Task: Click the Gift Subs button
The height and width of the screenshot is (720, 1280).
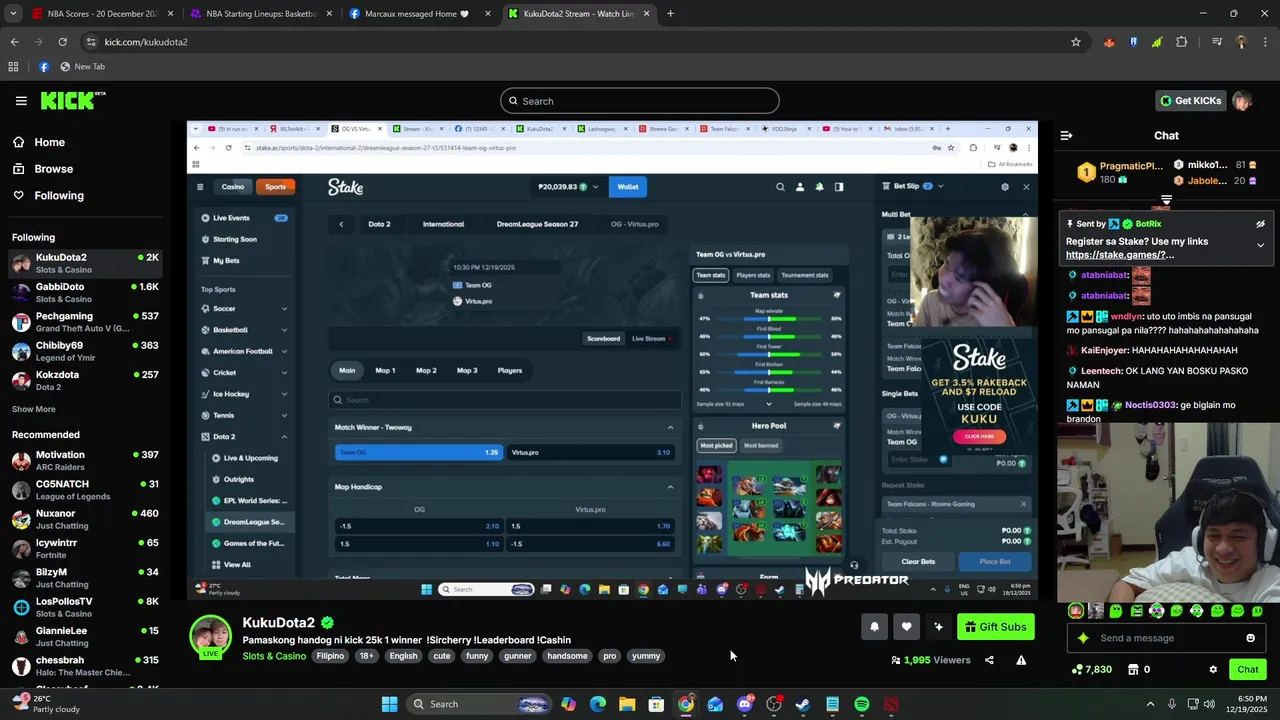Action: pyautogui.click(x=995, y=627)
